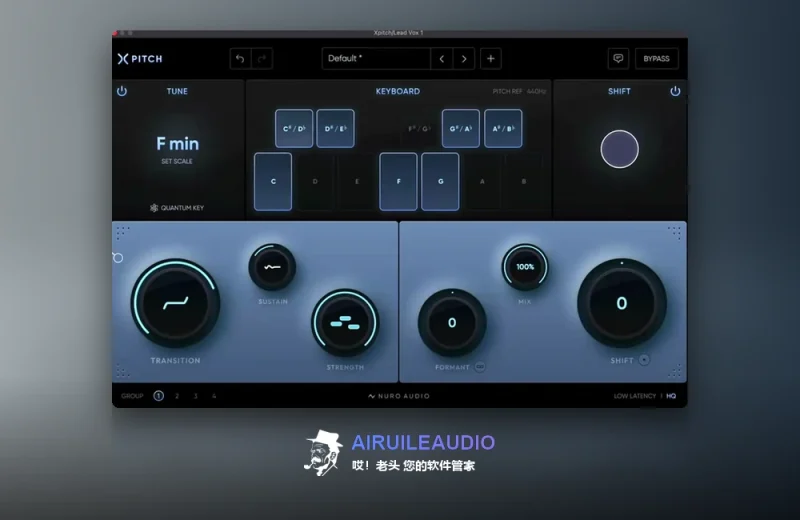Viewport: 800px width, 520px height.
Task: Toggle the F#/Gb key
Action: (419, 129)
